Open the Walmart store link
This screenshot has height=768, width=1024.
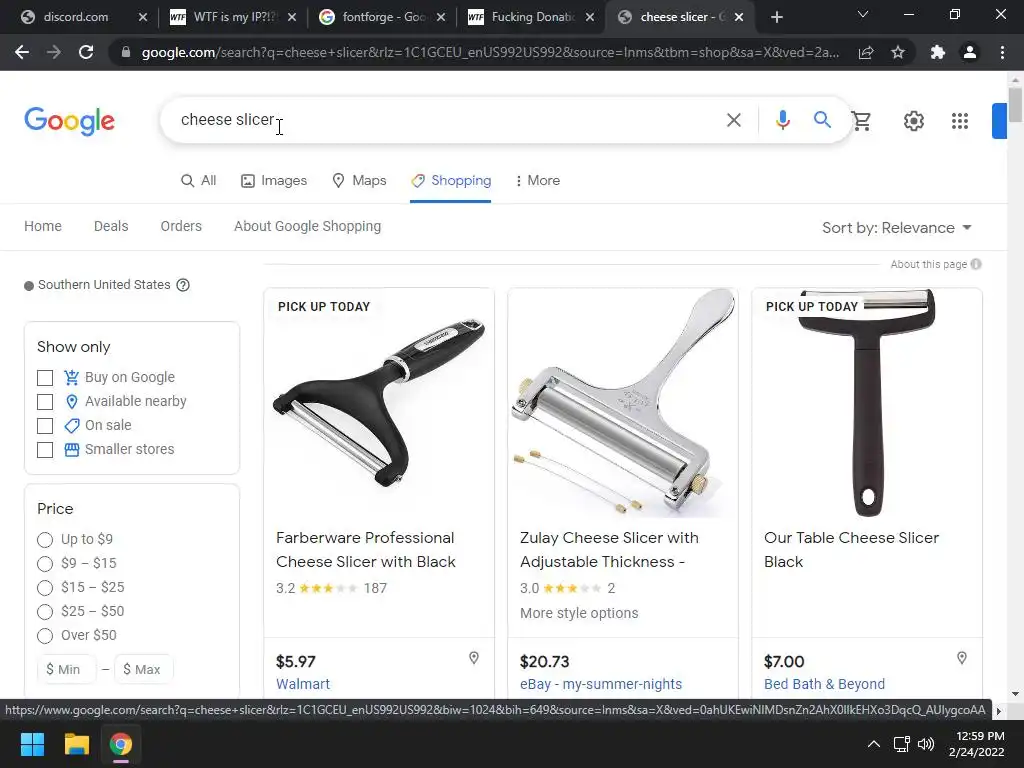pyautogui.click(x=303, y=684)
